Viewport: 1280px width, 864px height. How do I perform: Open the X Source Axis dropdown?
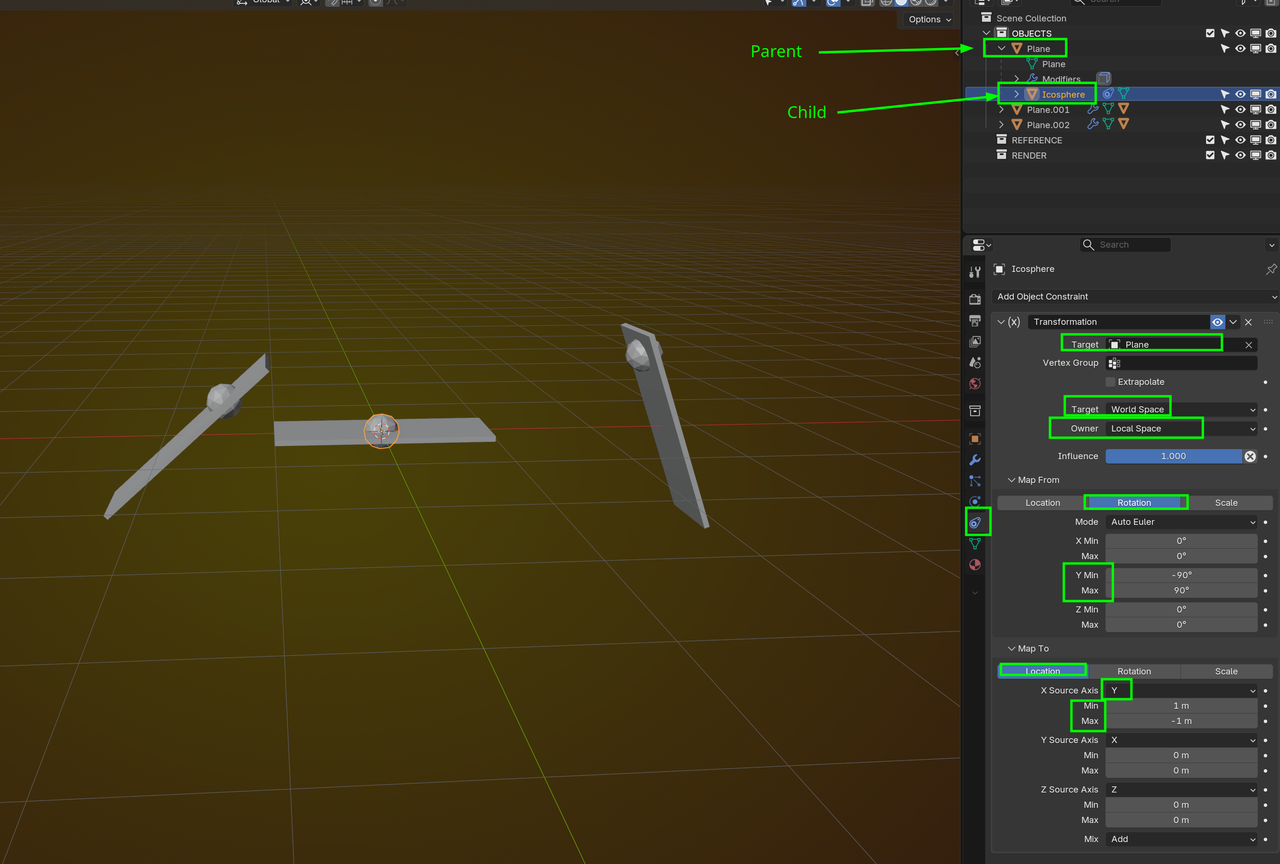click(1181, 691)
